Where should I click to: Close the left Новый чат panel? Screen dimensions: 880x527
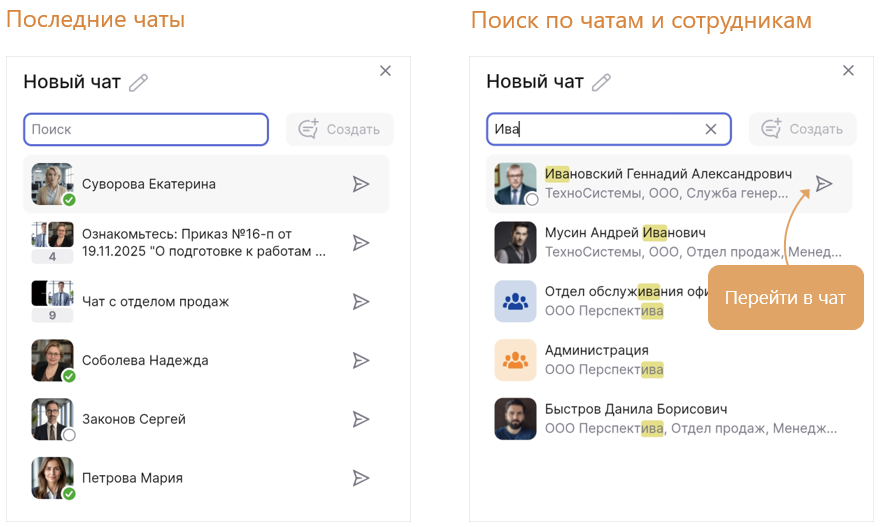[x=386, y=71]
